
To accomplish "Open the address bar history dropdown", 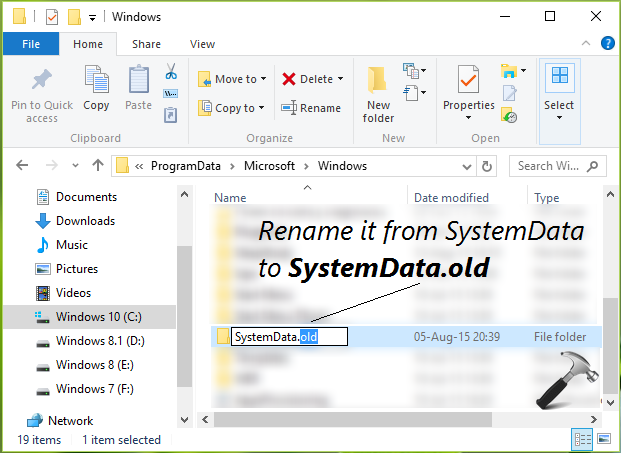I will point(467,167).
